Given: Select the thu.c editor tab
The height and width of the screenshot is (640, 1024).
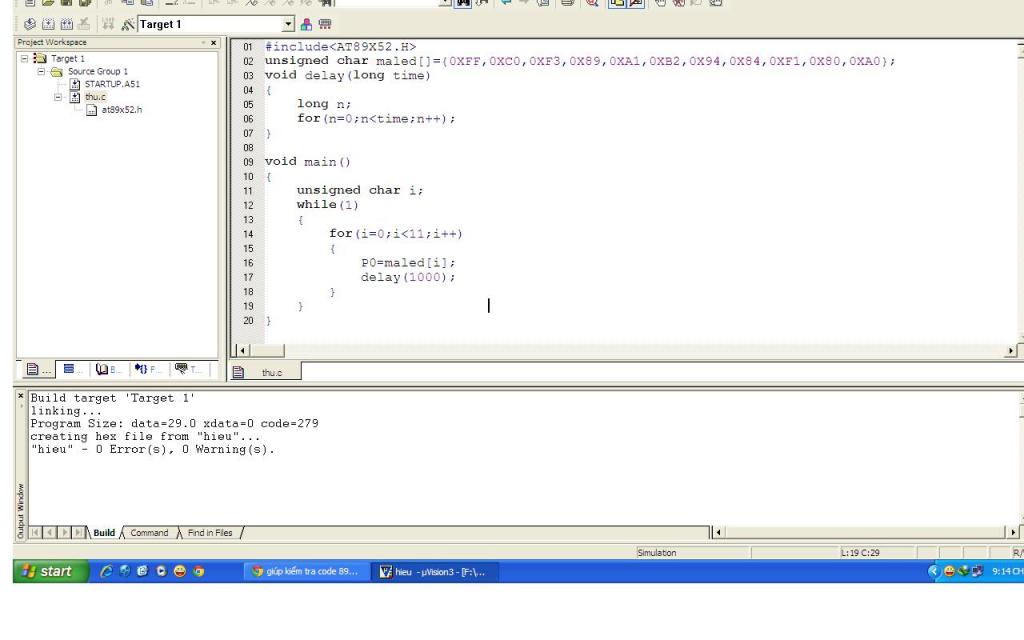Looking at the screenshot, I should pyautogui.click(x=266, y=372).
